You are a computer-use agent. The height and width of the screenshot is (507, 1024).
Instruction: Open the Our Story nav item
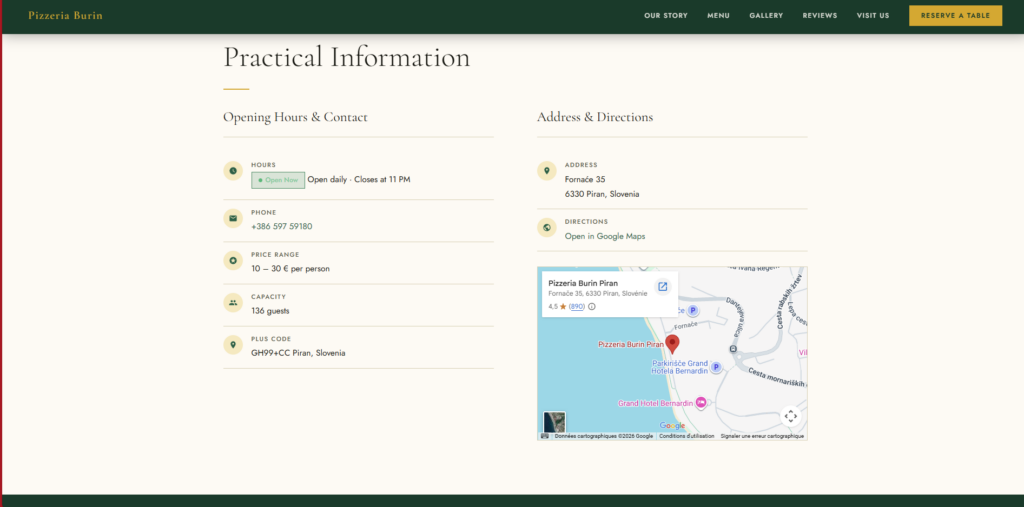(x=665, y=16)
